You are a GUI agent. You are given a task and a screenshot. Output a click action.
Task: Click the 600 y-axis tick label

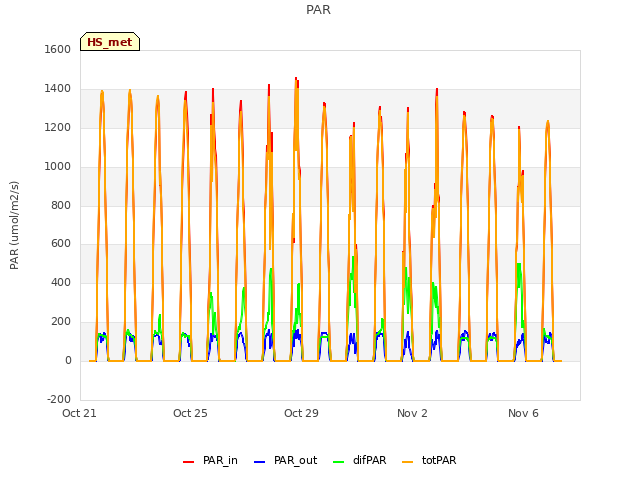[61, 244]
